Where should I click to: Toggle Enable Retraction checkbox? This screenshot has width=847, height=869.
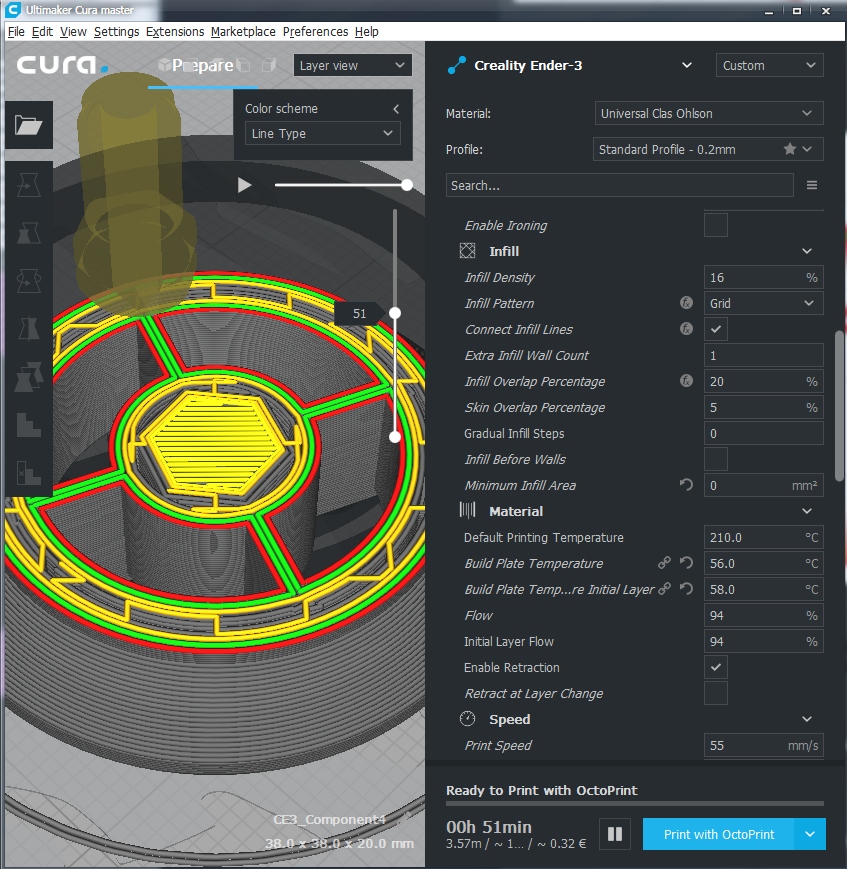click(x=716, y=667)
